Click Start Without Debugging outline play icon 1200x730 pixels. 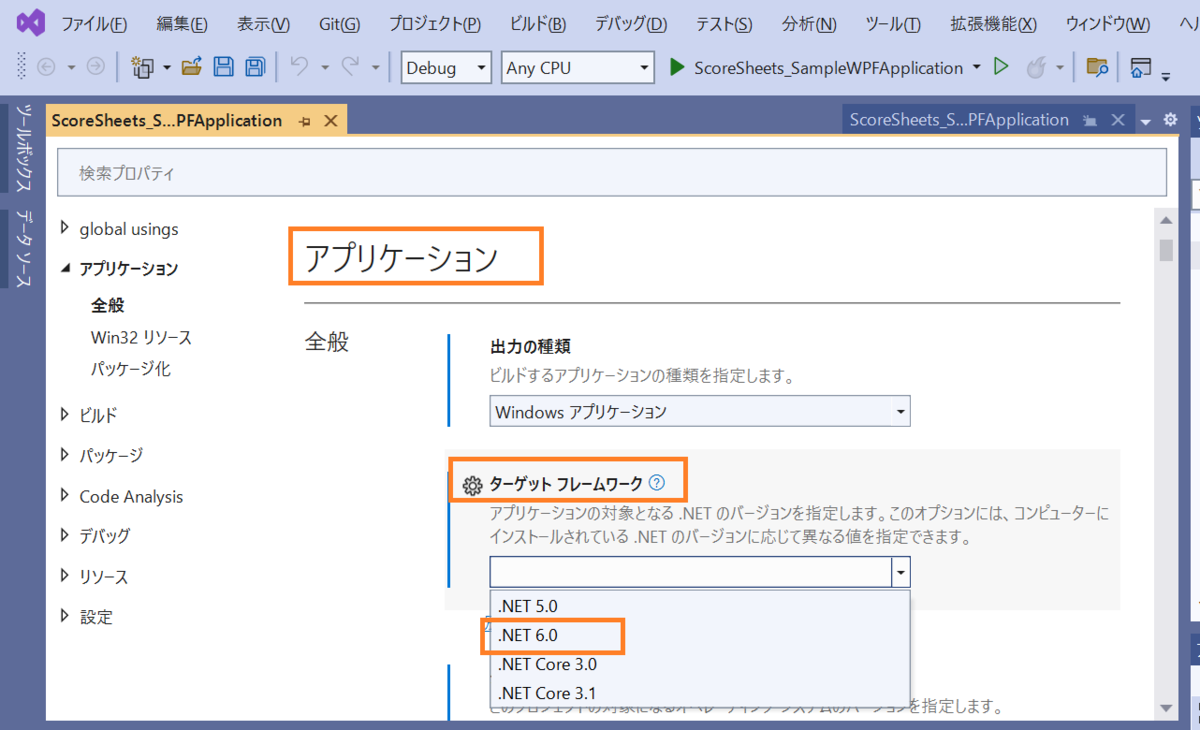pos(1001,67)
